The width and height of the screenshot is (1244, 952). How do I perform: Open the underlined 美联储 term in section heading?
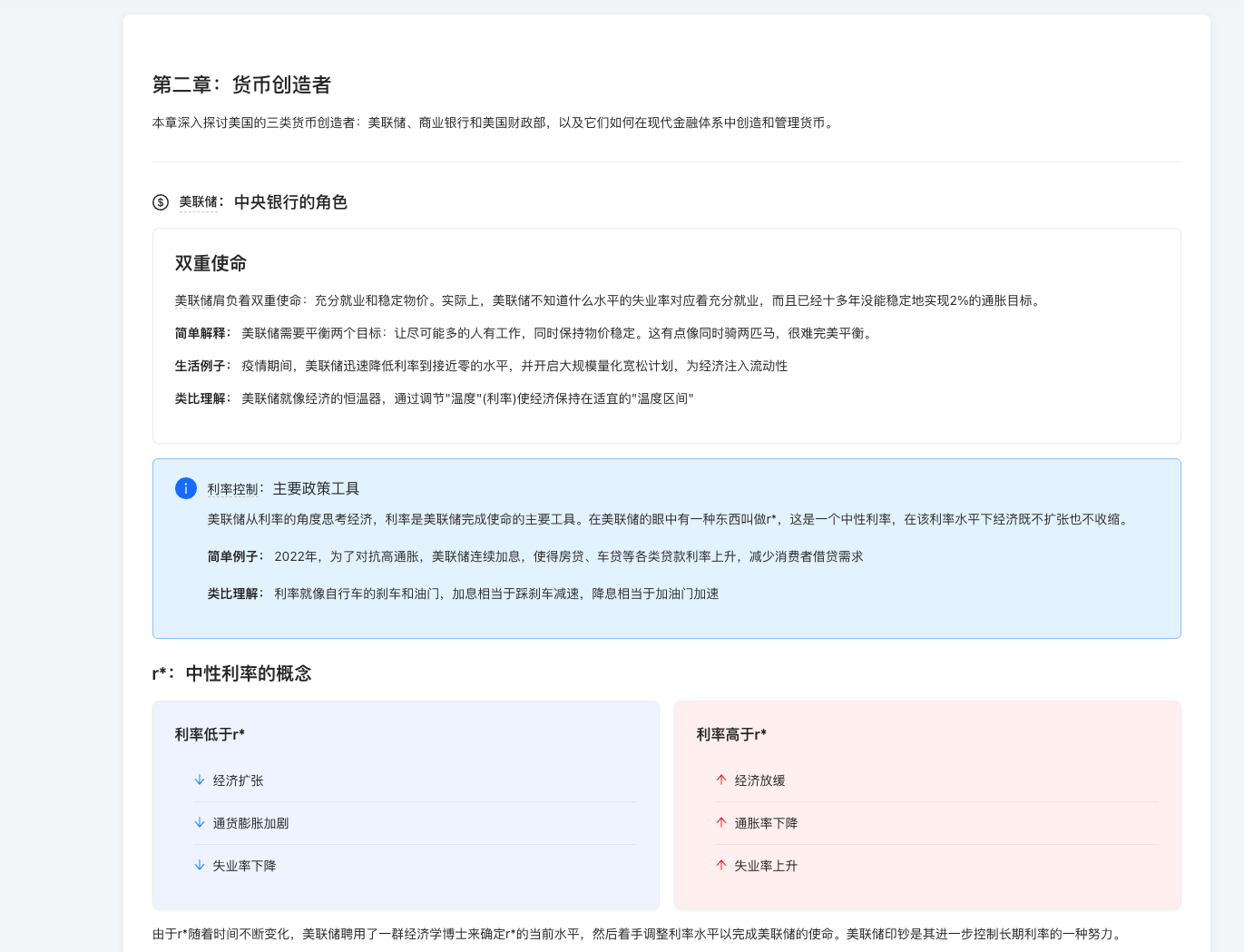198,202
